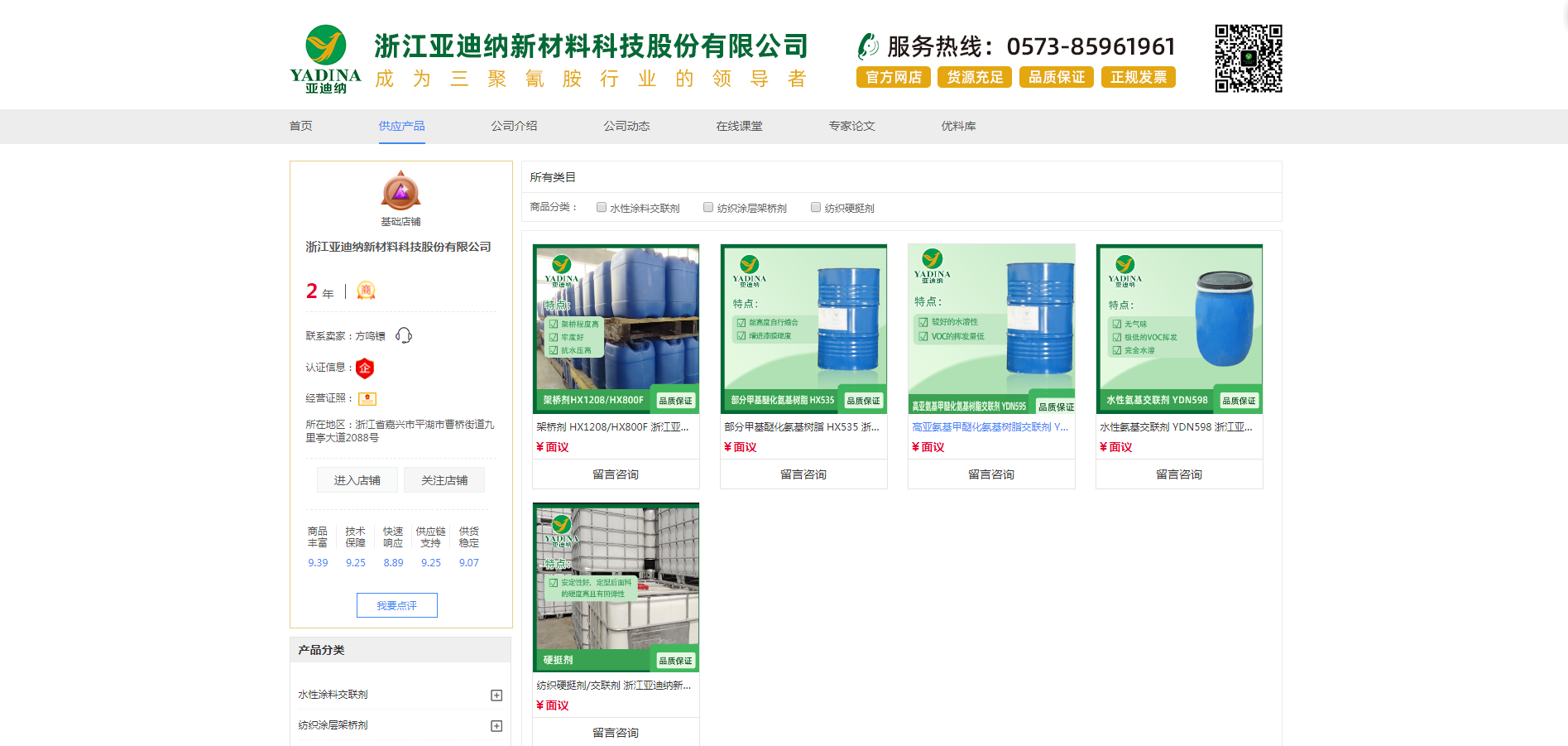This screenshot has width=1568, height=746.
Task: Click the 我要点评 button
Action: (x=397, y=605)
